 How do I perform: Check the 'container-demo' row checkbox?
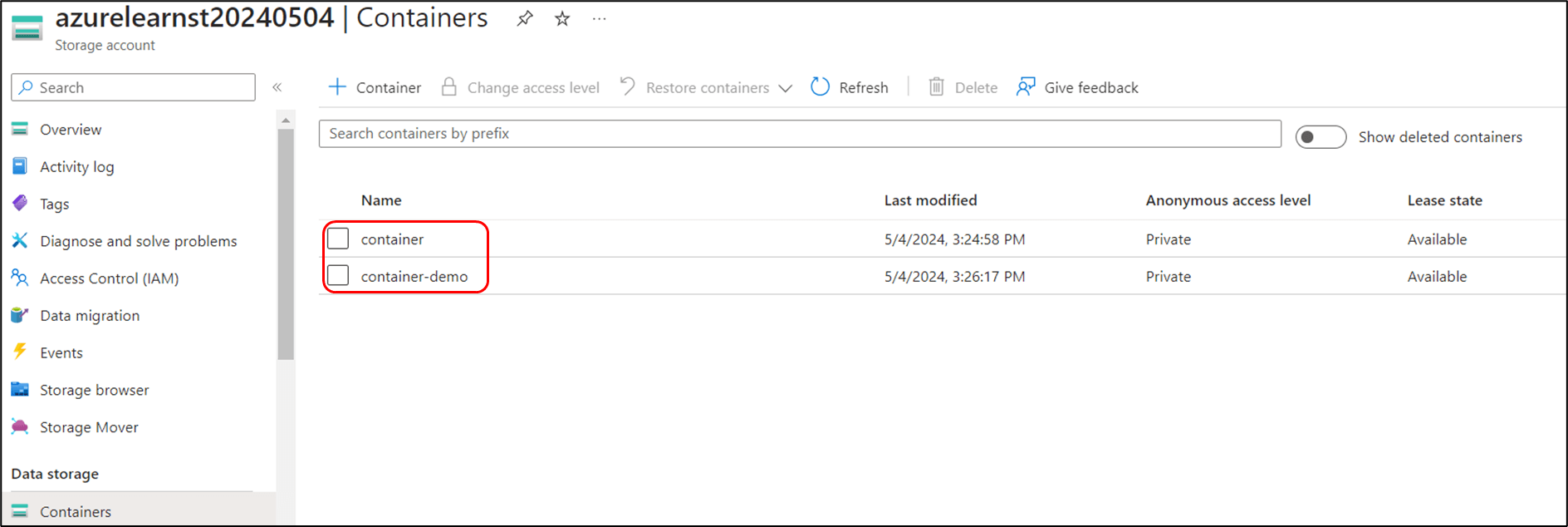click(x=338, y=275)
